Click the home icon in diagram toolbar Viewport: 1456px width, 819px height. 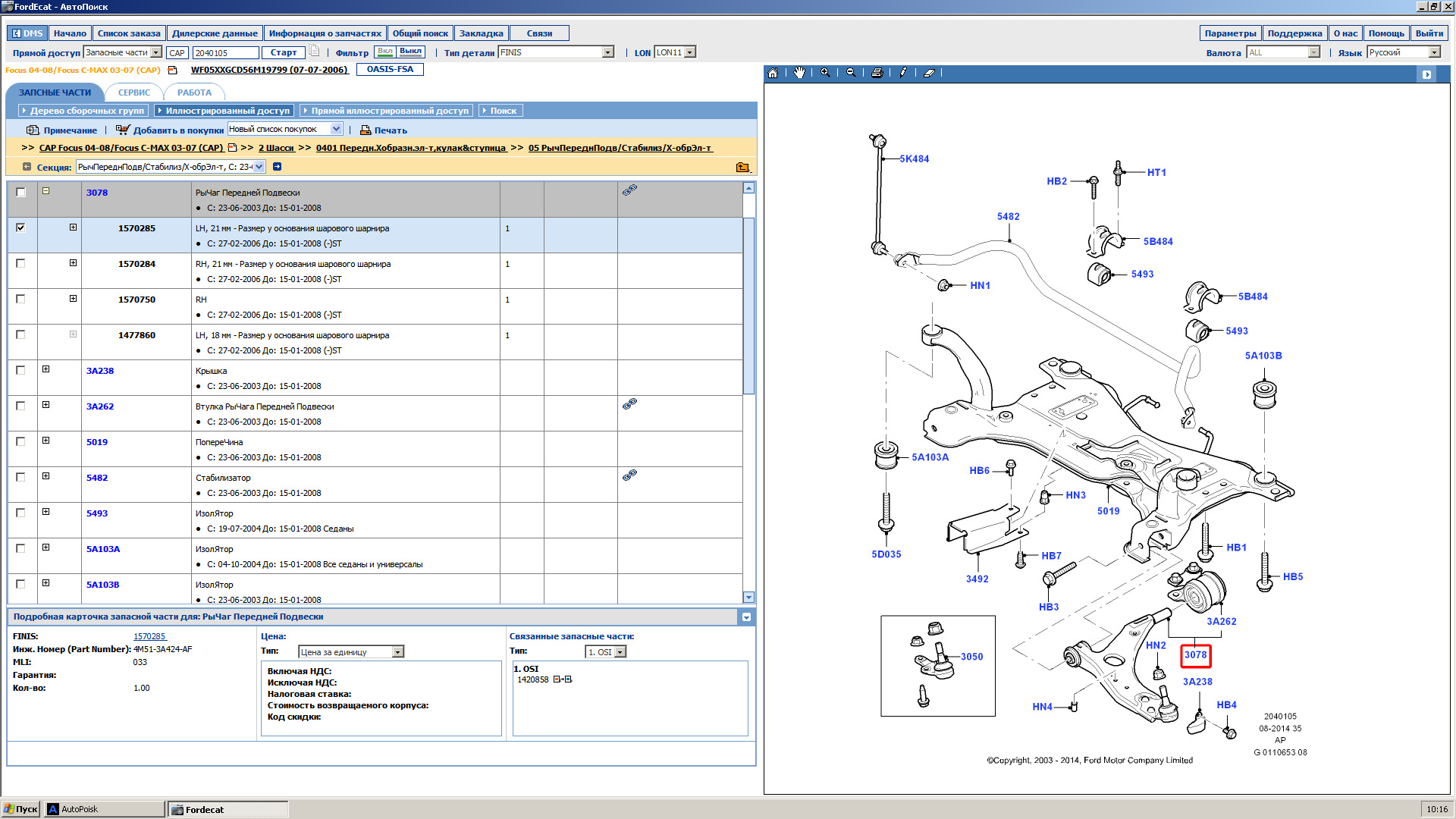[772, 73]
